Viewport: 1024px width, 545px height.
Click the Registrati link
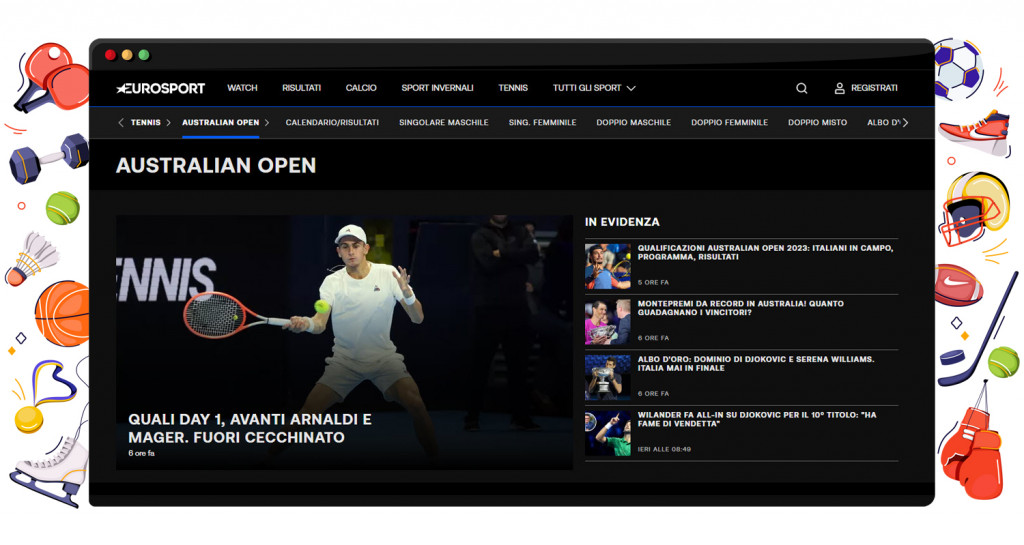tap(874, 88)
